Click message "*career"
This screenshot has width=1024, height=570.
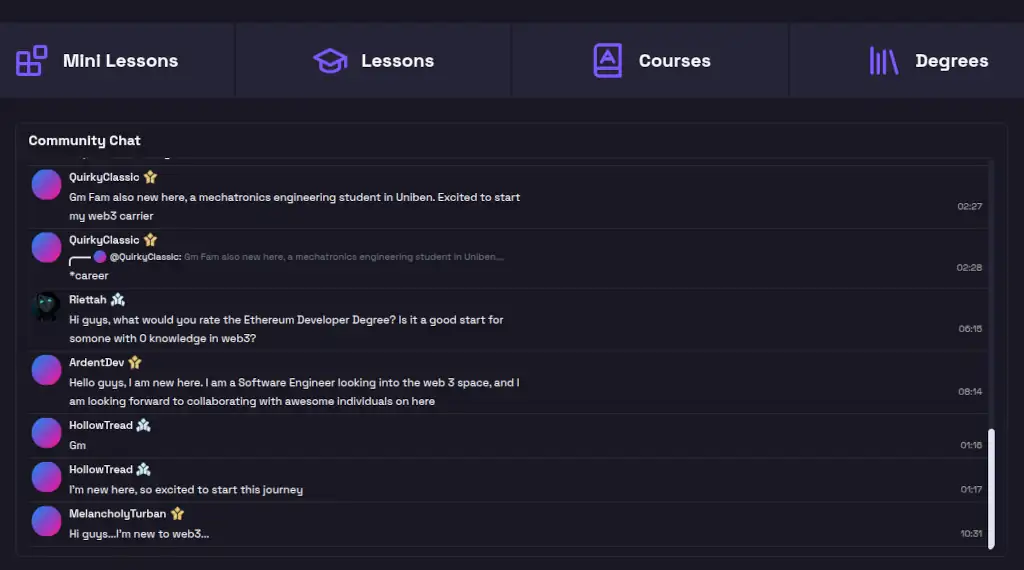point(89,276)
